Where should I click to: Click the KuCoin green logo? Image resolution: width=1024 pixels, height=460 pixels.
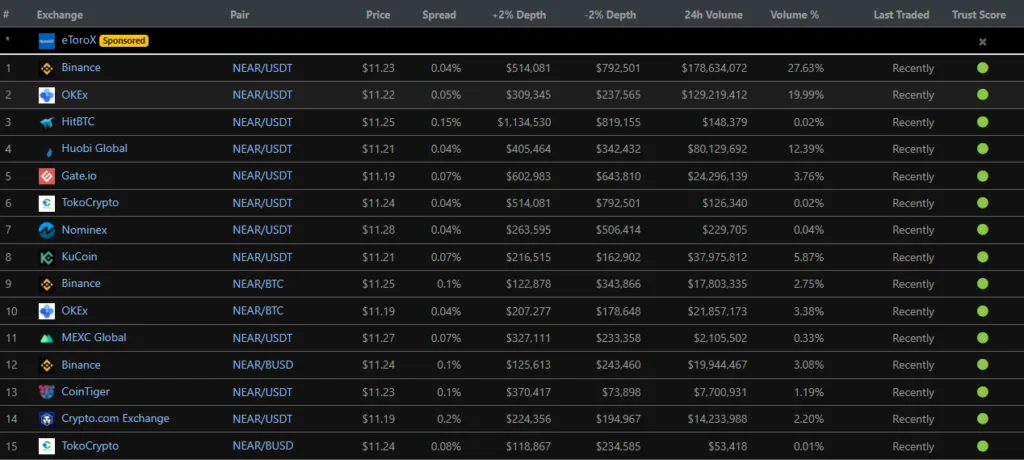(46, 257)
